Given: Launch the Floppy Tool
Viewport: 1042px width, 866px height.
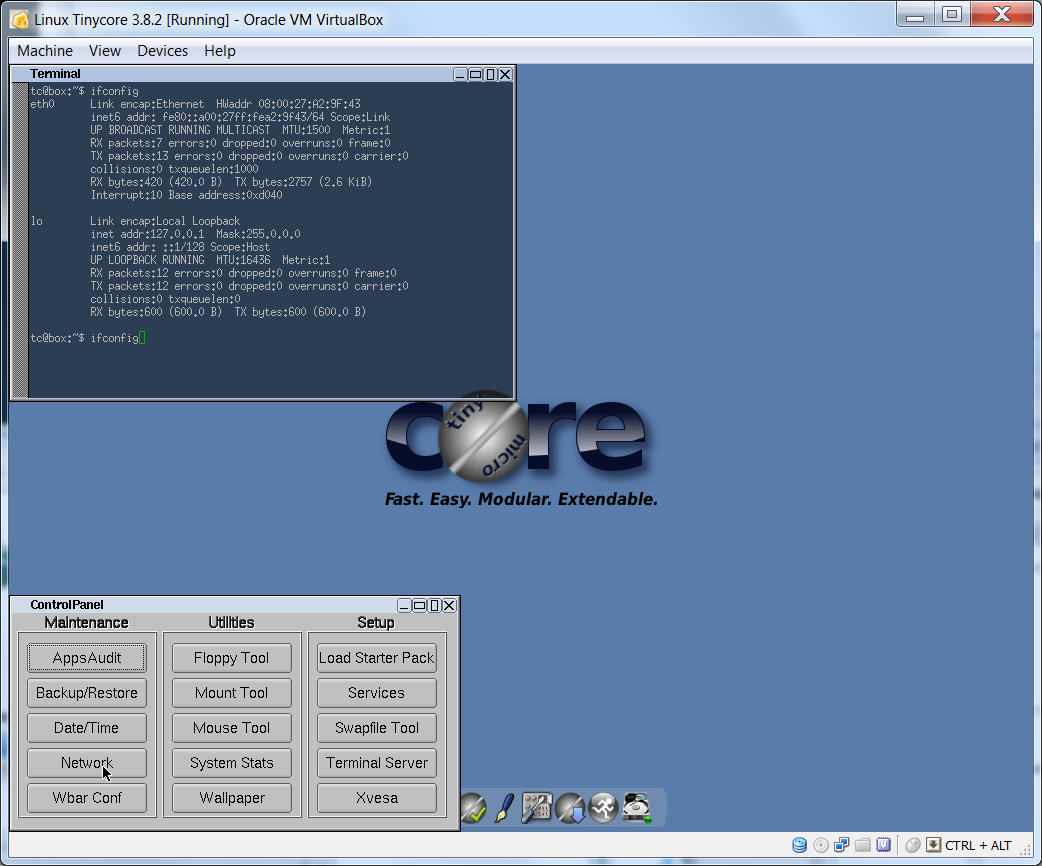Looking at the screenshot, I should [232, 658].
